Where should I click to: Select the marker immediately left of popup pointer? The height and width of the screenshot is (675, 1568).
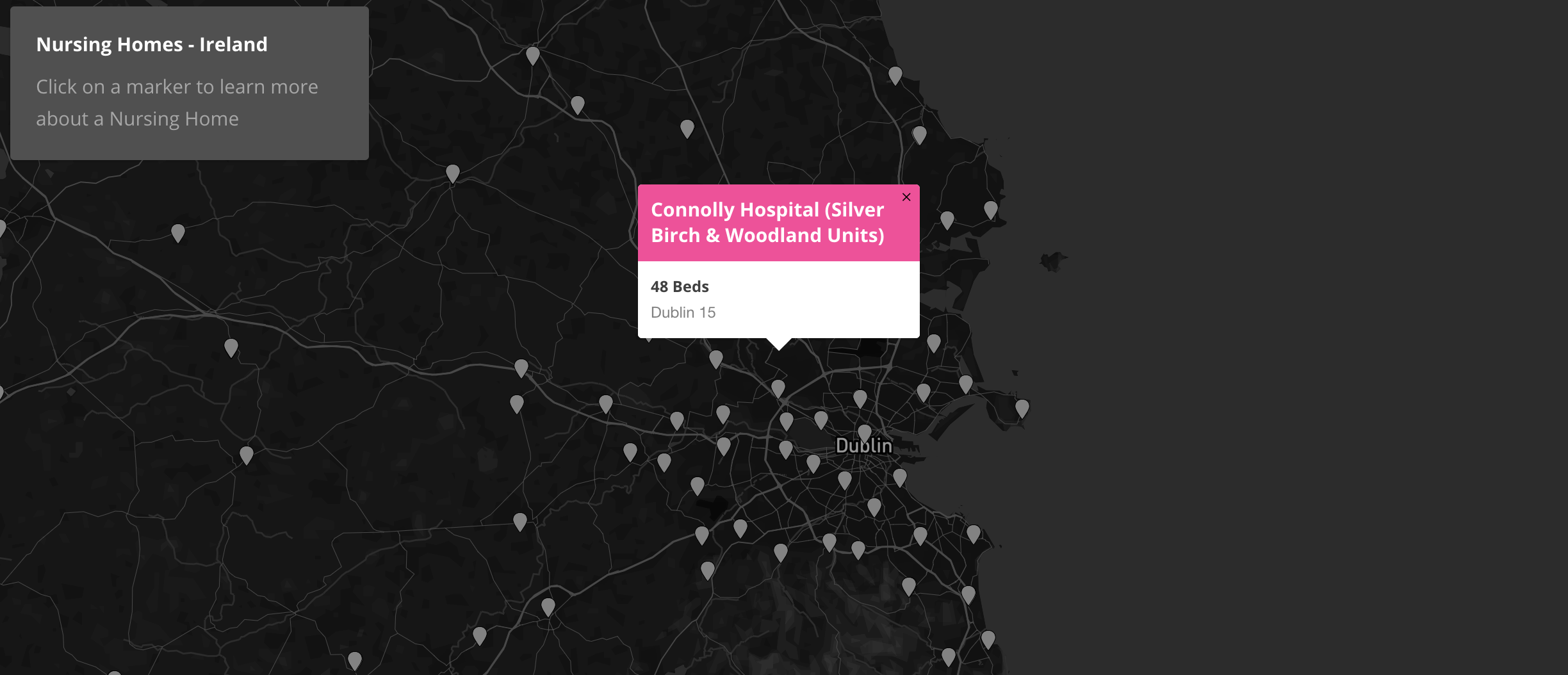(x=715, y=359)
